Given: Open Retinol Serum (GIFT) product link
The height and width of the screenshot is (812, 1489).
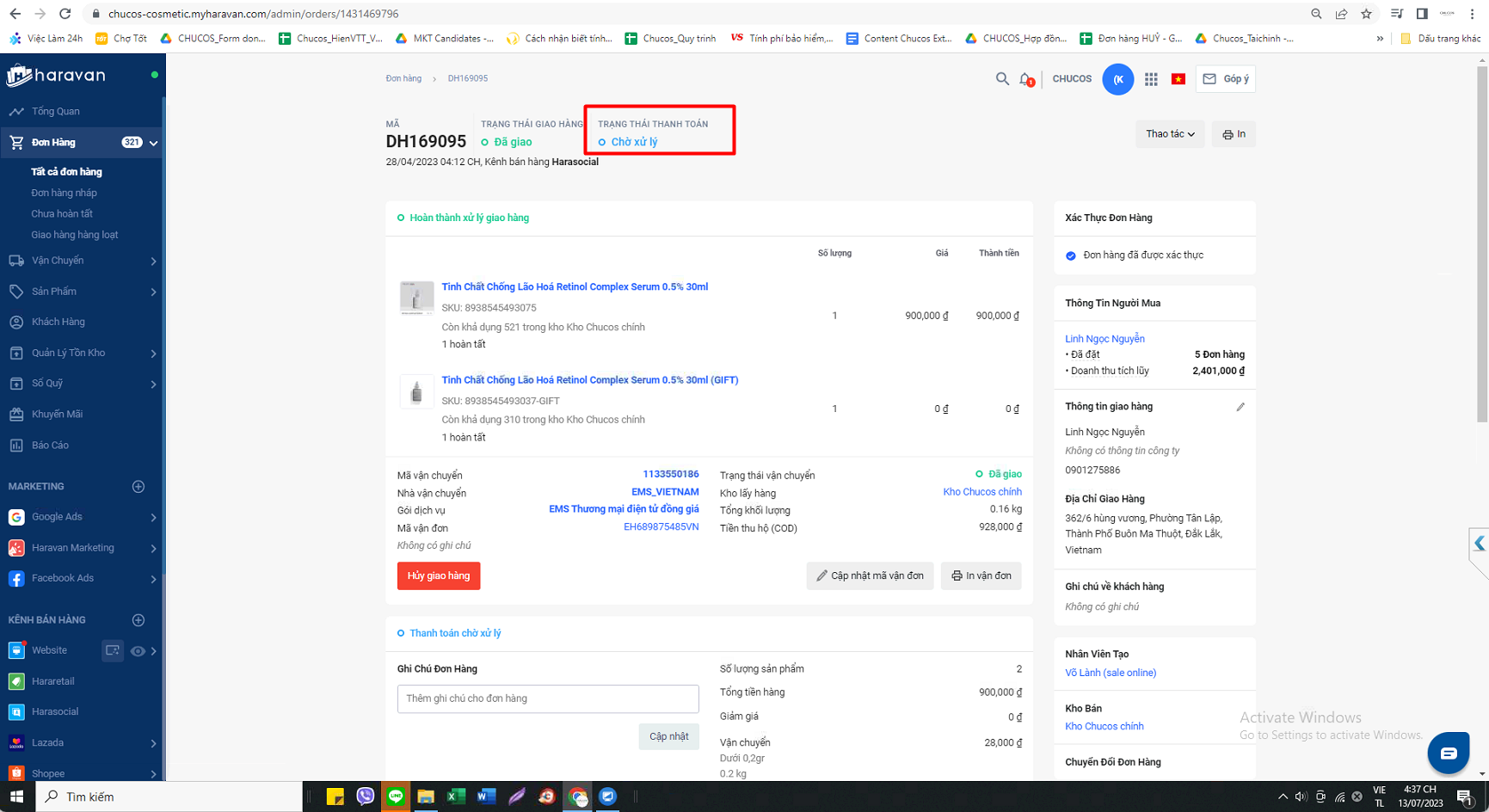Looking at the screenshot, I should coord(590,380).
